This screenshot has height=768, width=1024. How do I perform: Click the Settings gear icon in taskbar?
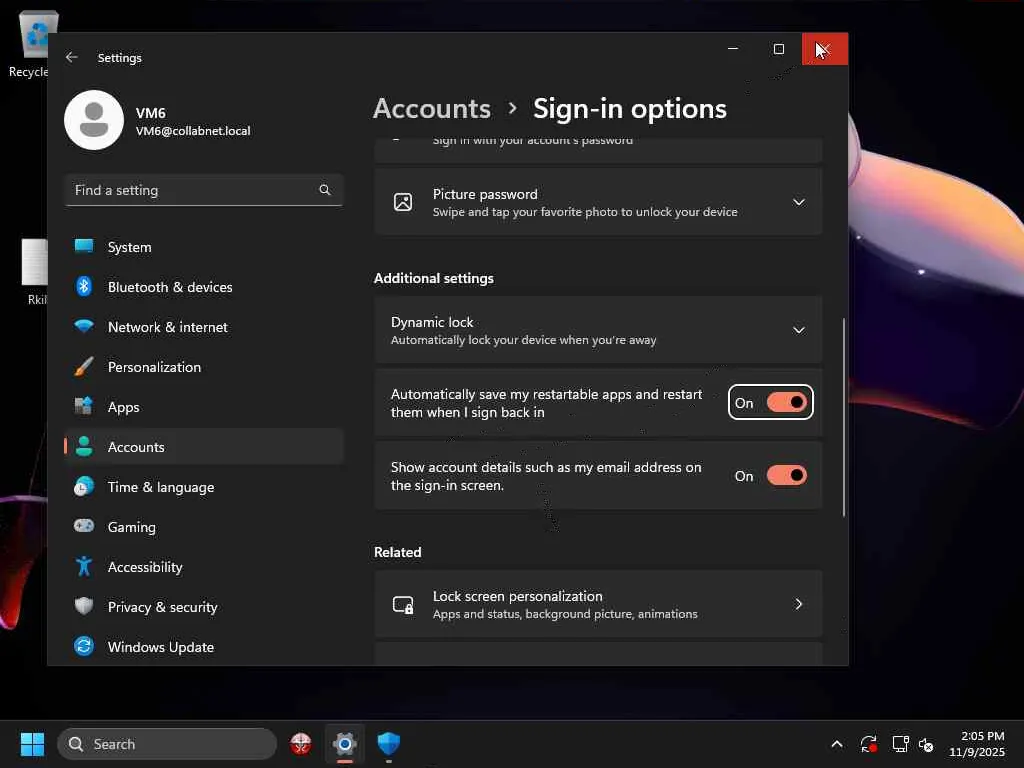click(x=345, y=743)
